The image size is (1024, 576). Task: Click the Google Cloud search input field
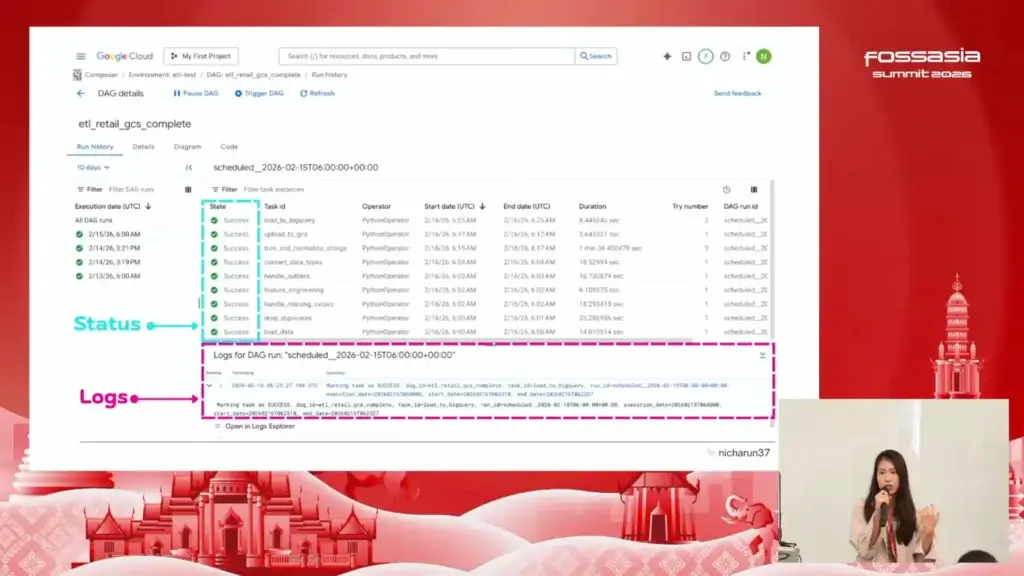pos(425,56)
